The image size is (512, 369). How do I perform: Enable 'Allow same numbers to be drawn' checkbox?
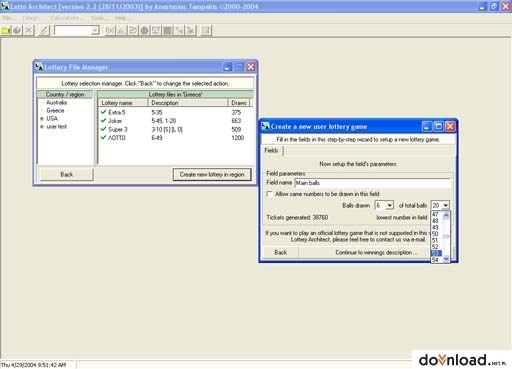click(x=269, y=194)
